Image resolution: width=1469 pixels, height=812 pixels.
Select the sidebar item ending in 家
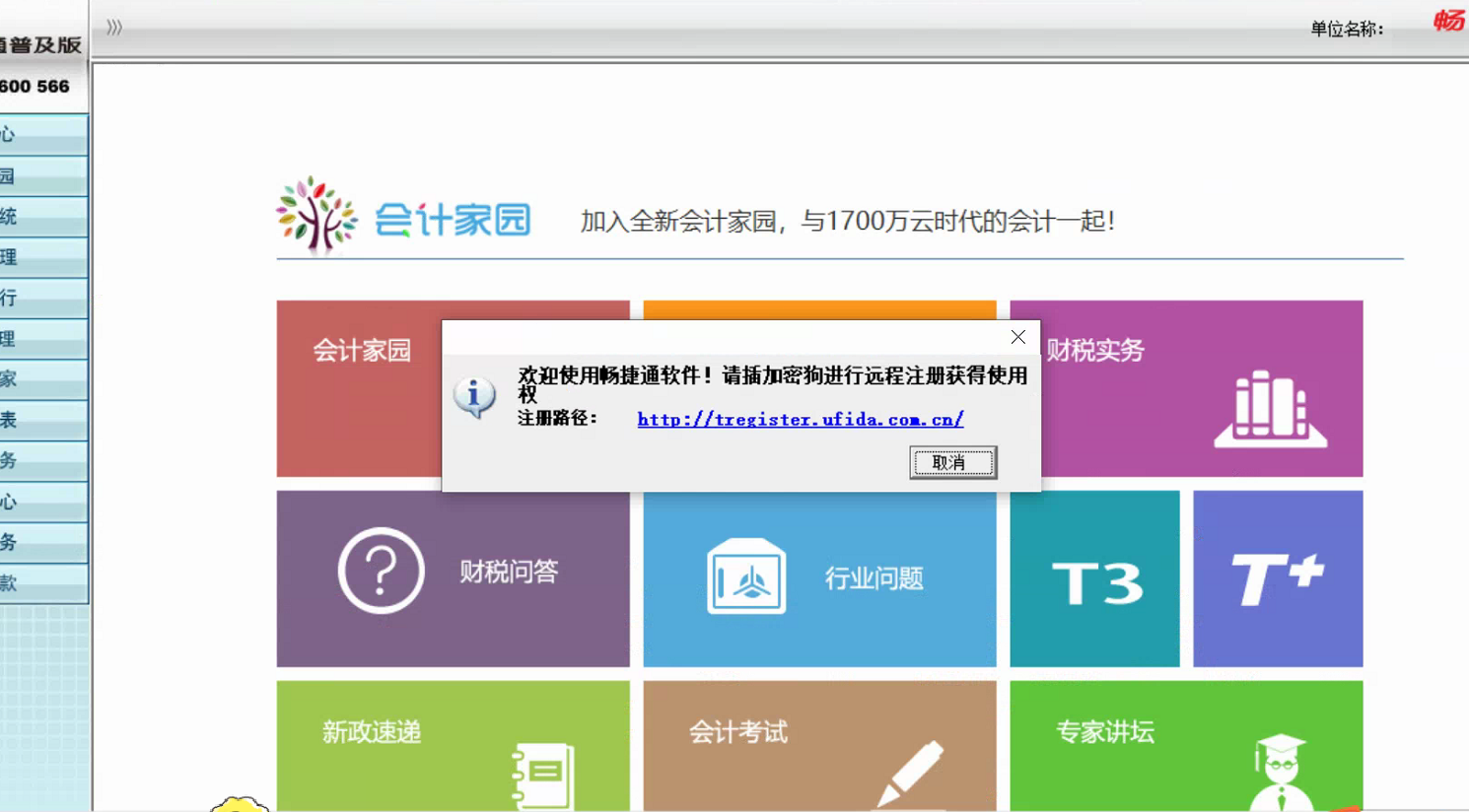click(x=43, y=379)
